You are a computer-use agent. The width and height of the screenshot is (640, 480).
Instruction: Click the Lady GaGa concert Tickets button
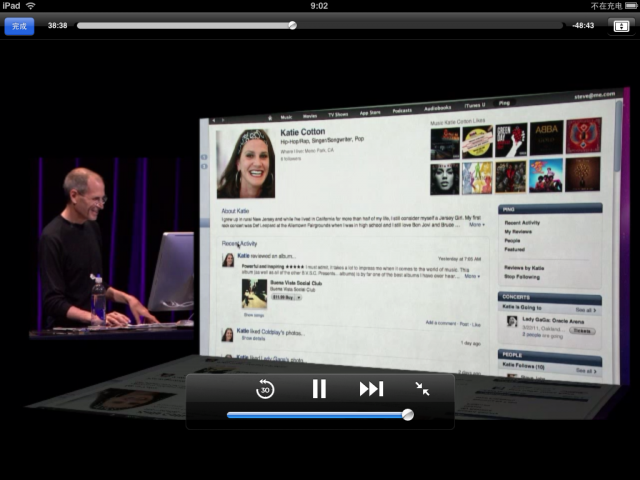tap(582, 331)
